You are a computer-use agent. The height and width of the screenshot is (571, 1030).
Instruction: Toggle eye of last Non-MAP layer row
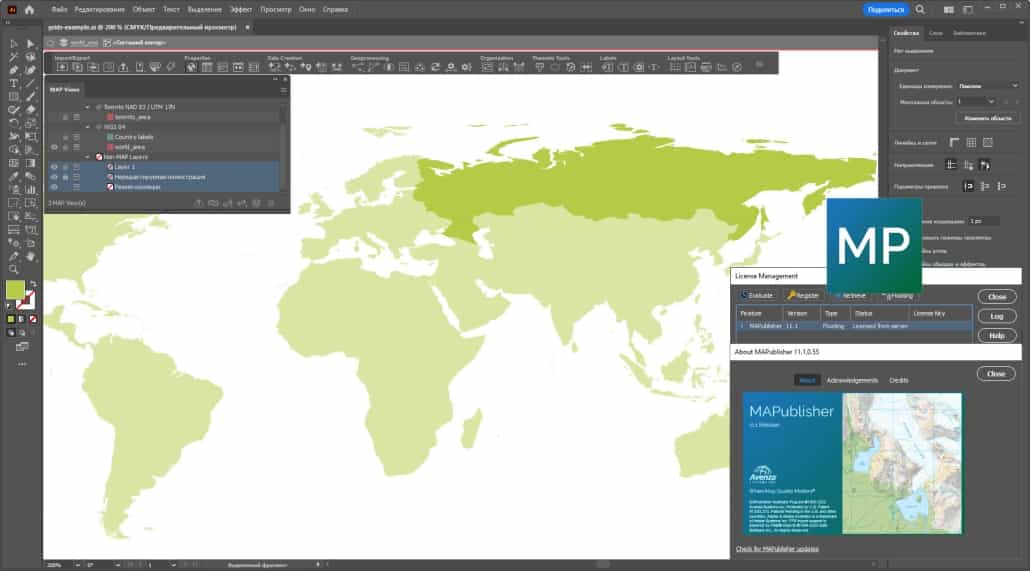click(x=54, y=187)
